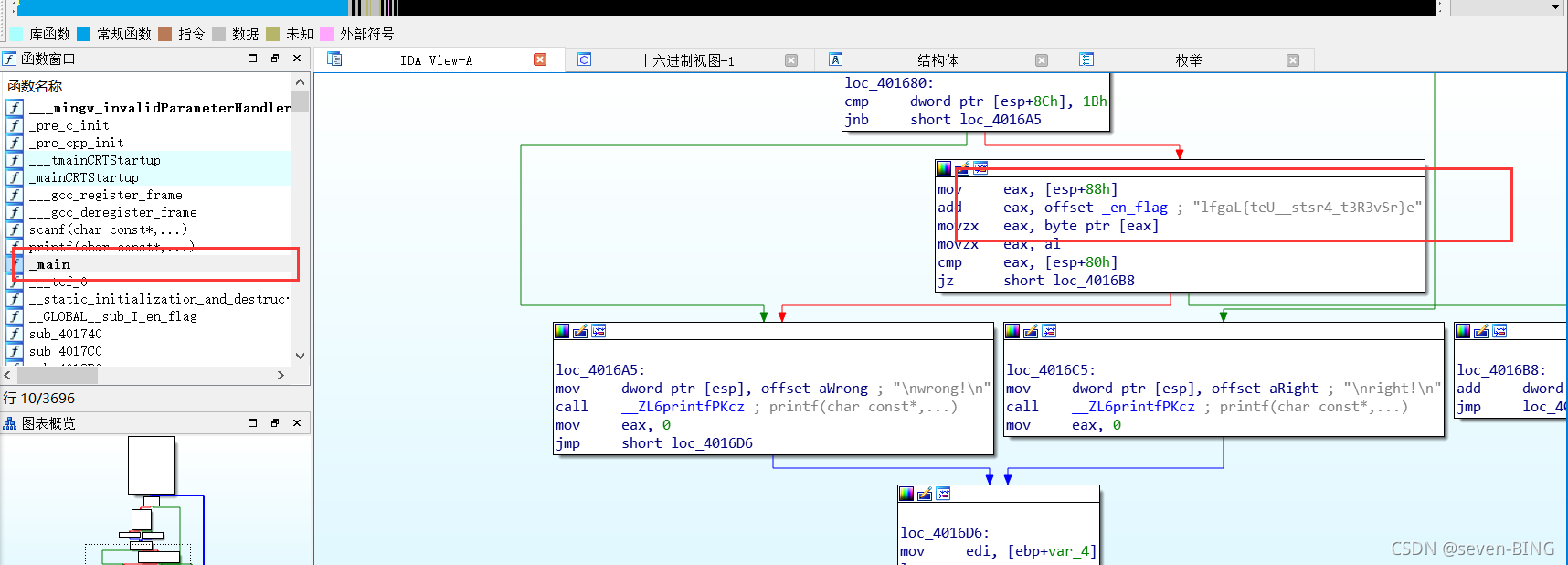Edit the comment icon on the loc_4016A5 block
The width and height of the screenshot is (1568, 565).
[580, 331]
